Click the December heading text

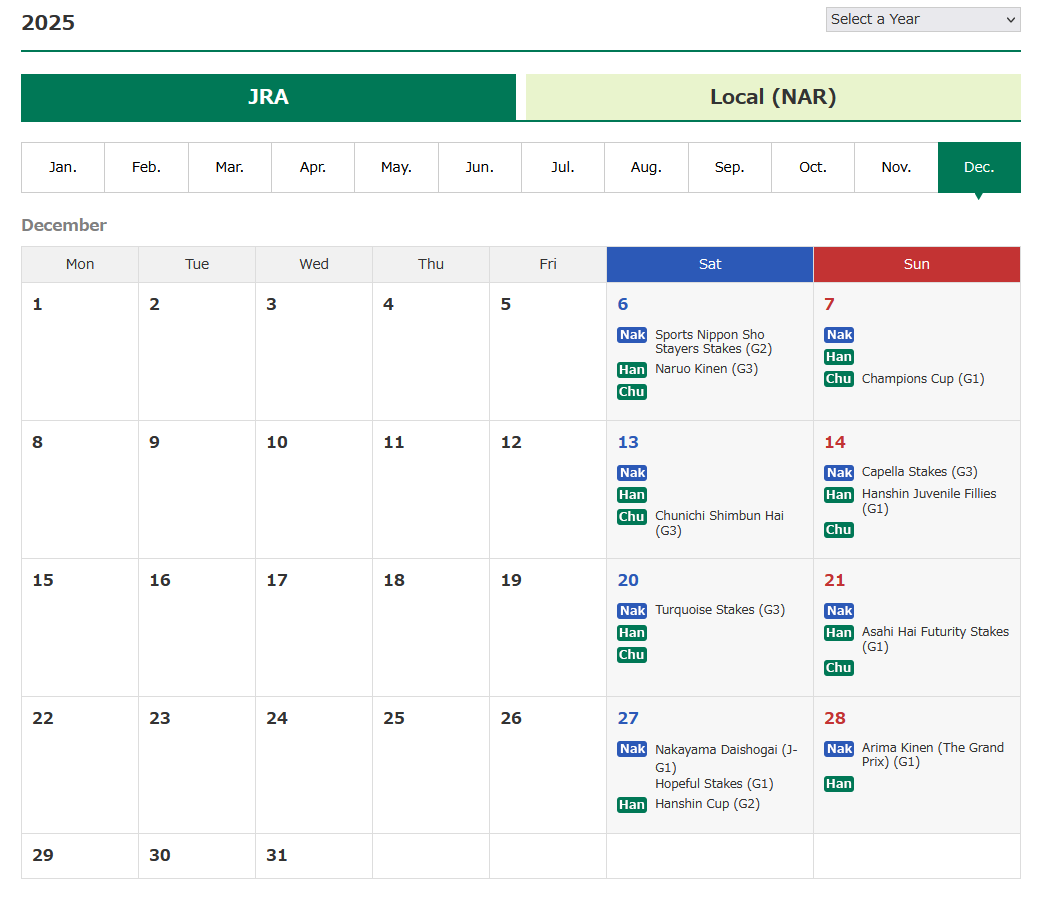point(64,225)
